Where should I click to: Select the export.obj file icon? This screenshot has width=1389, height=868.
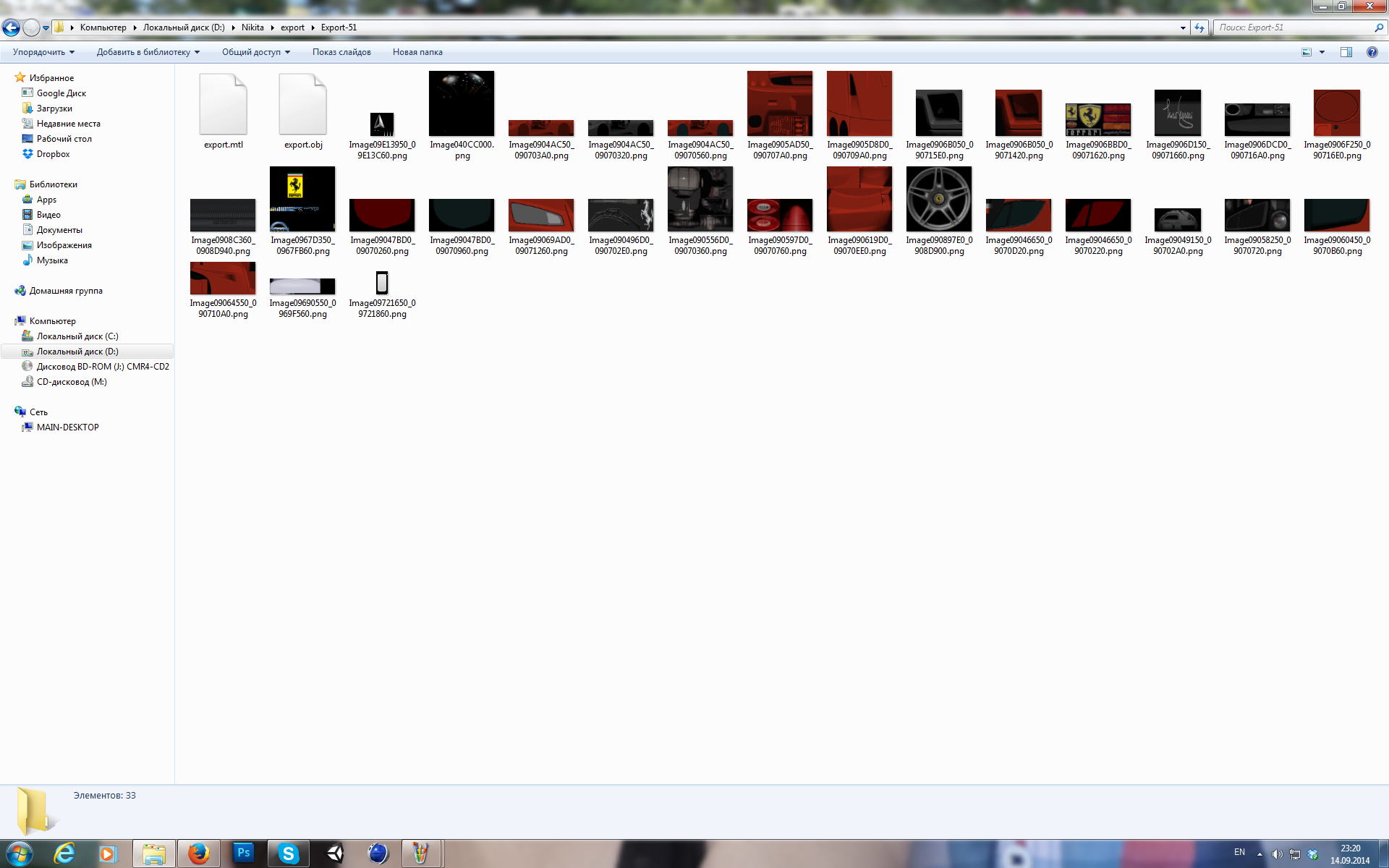click(x=302, y=104)
